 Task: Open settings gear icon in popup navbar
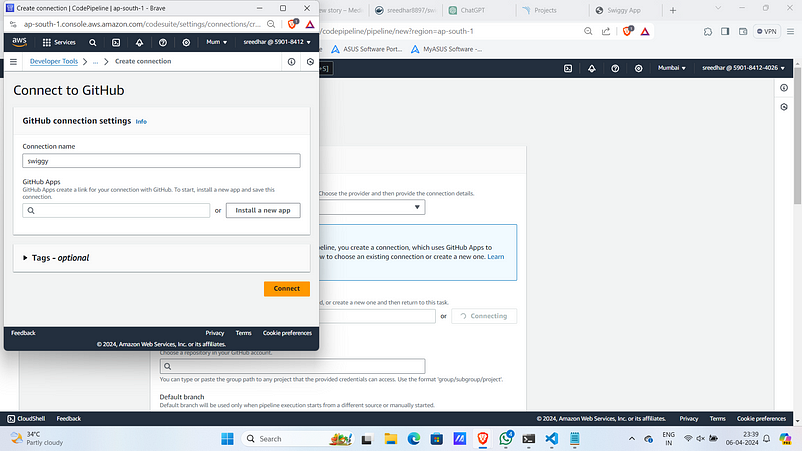tap(186, 42)
